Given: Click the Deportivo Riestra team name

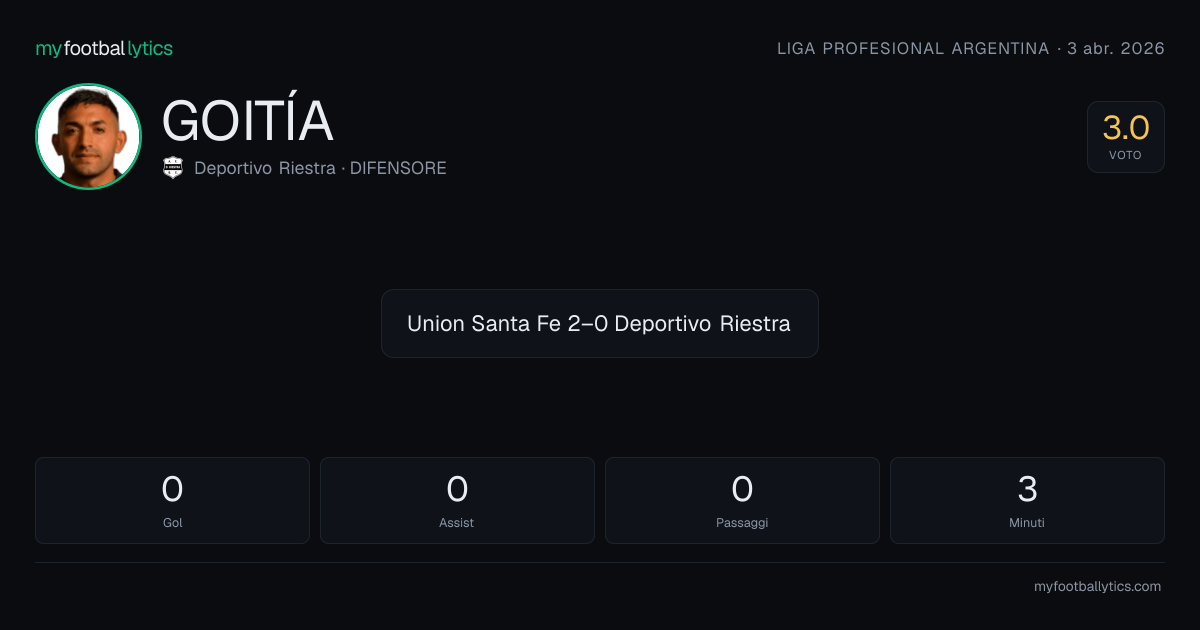Looking at the screenshot, I should pos(265,168).
